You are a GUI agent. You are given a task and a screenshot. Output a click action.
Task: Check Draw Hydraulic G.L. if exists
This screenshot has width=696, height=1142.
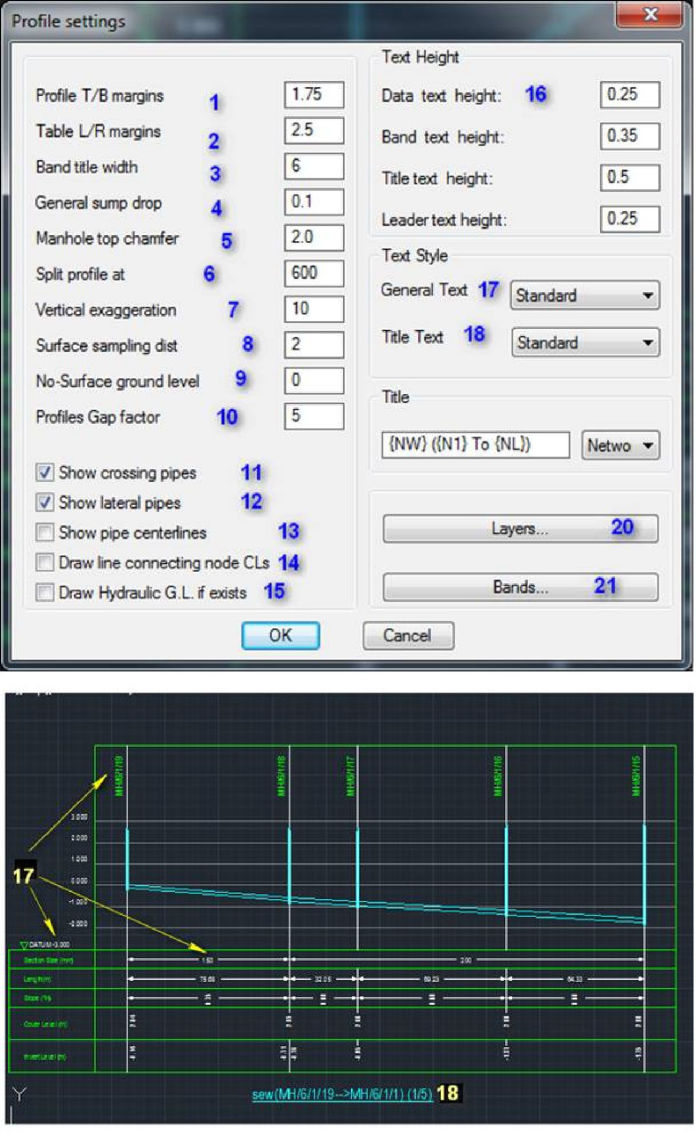[44, 593]
